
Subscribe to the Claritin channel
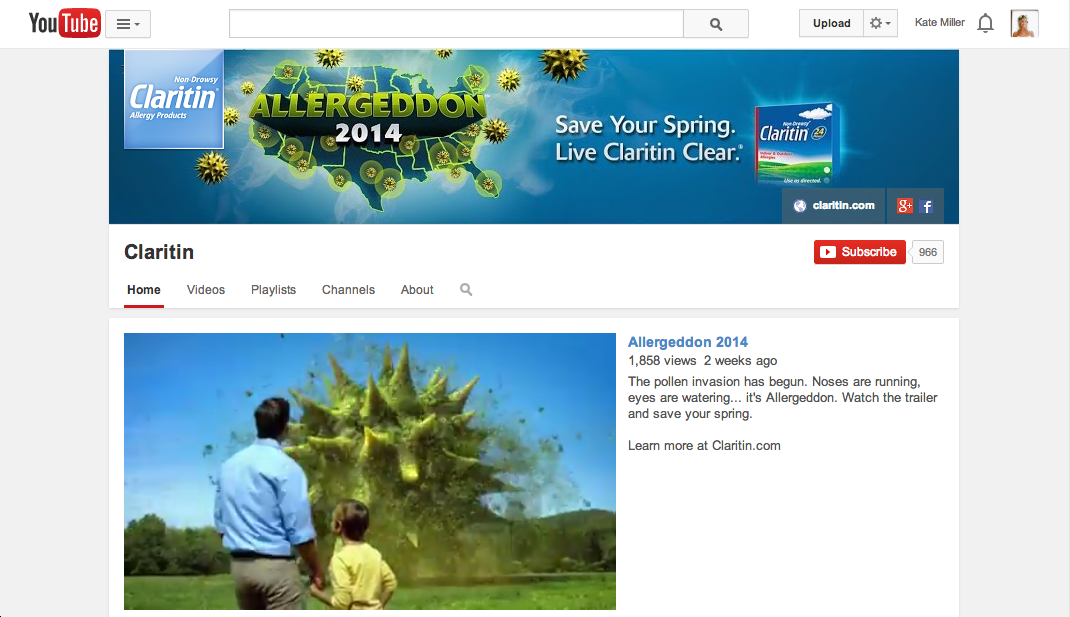[x=859, y=252]
